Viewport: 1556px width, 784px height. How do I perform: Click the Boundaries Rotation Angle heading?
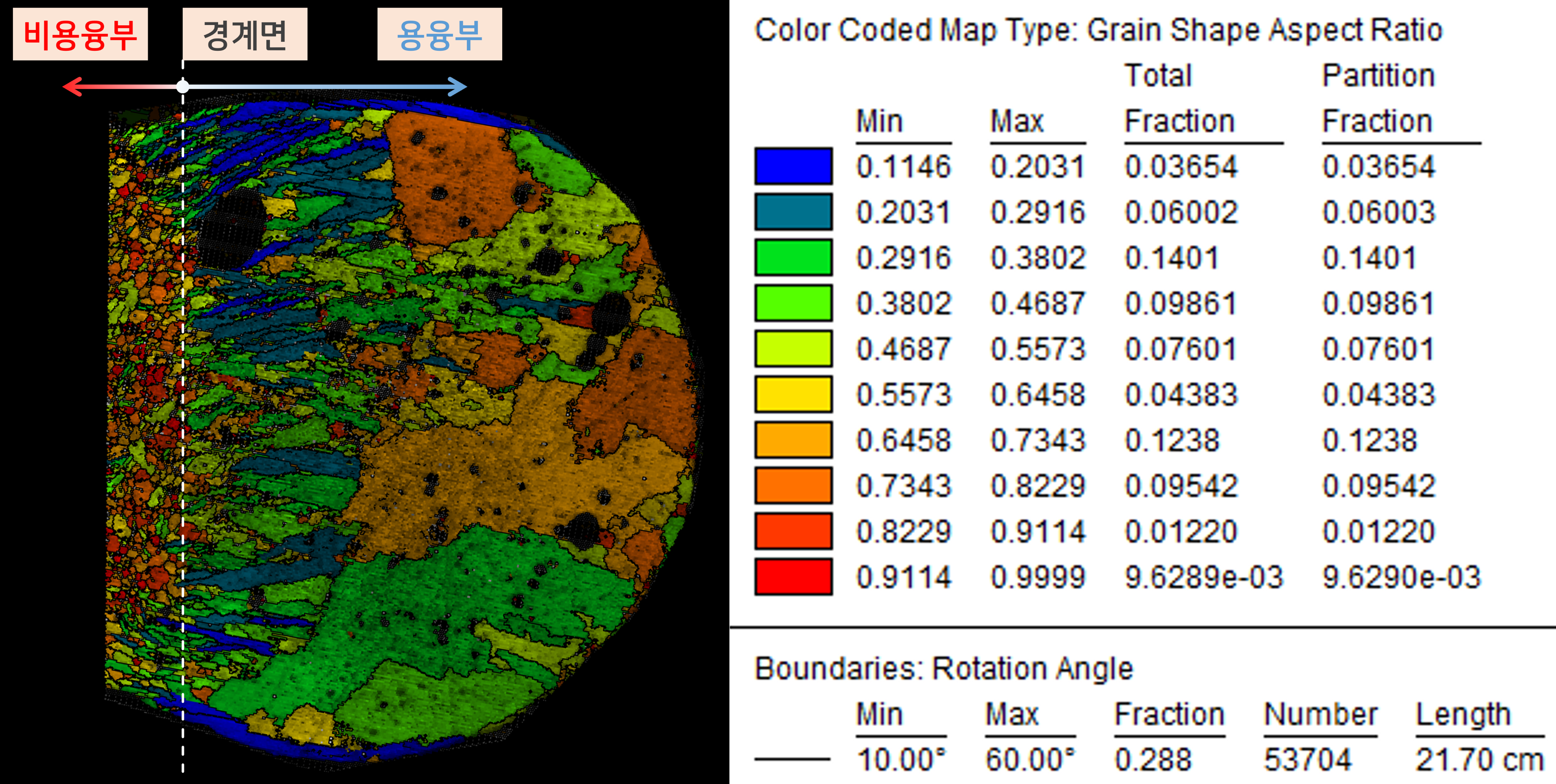point(943,669)
